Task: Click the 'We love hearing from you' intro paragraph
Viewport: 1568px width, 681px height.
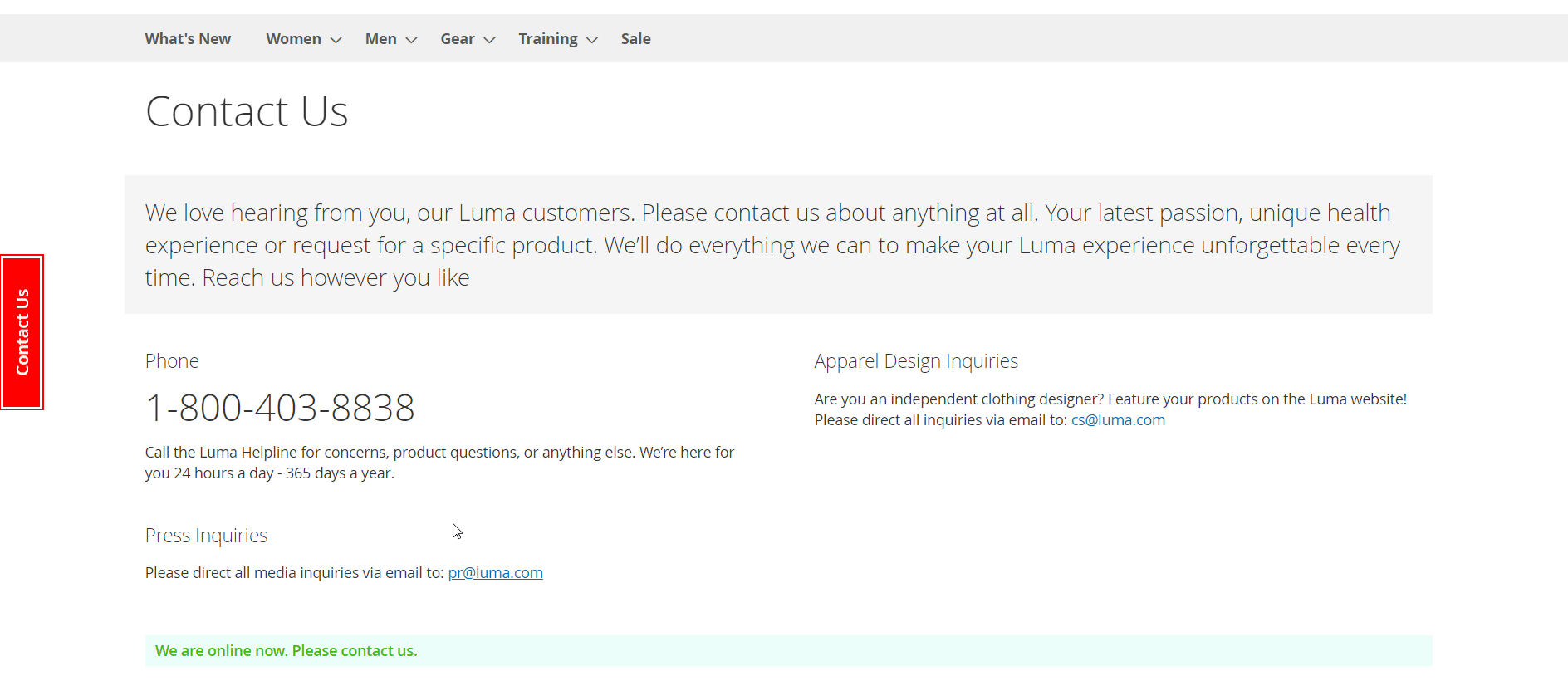Action: tap(772, 245)
